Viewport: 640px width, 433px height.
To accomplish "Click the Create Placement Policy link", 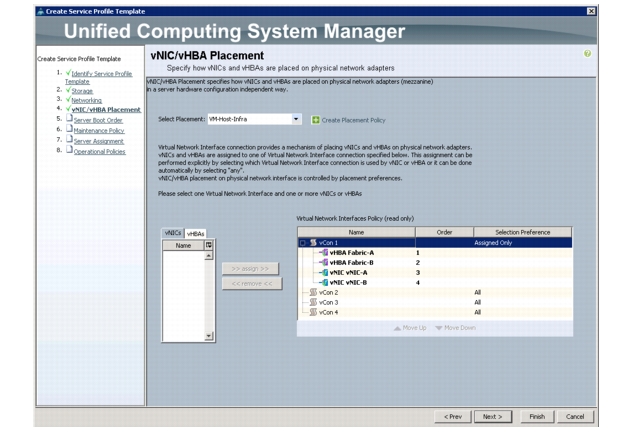I will pos(353,120).
